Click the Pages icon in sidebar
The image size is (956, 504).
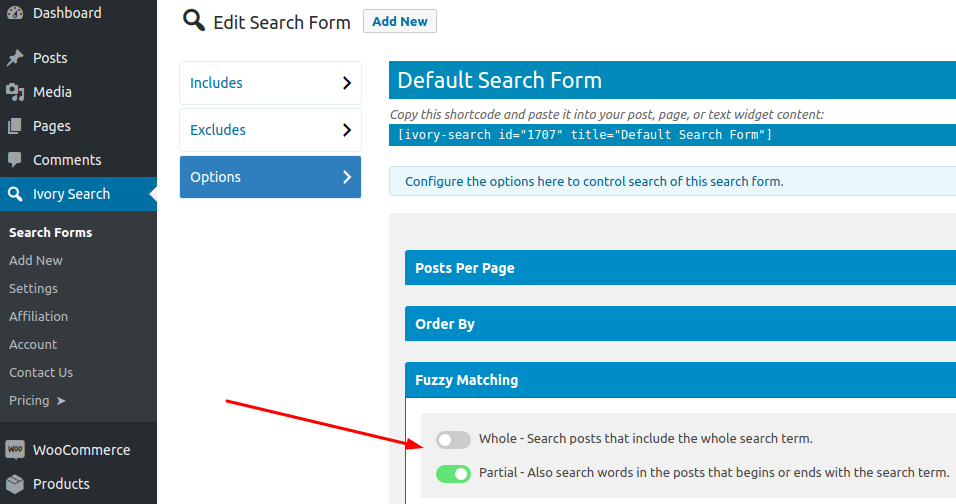15,126
